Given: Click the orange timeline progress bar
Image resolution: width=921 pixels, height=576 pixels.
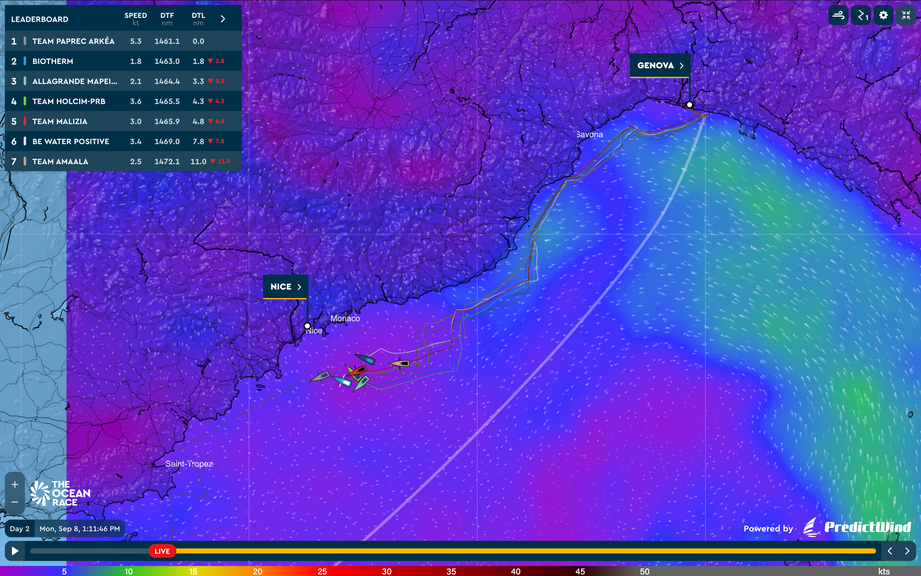Looking at the screenshot, I should click(526, 551).
